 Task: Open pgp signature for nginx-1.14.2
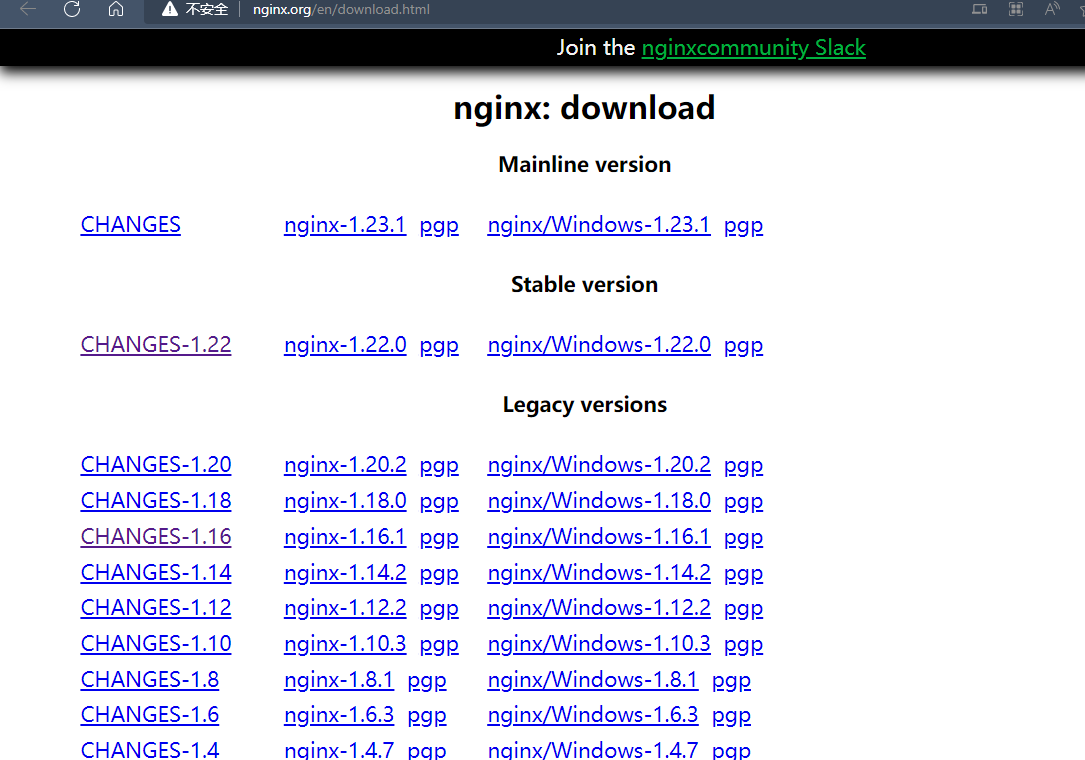pos(439,574)
